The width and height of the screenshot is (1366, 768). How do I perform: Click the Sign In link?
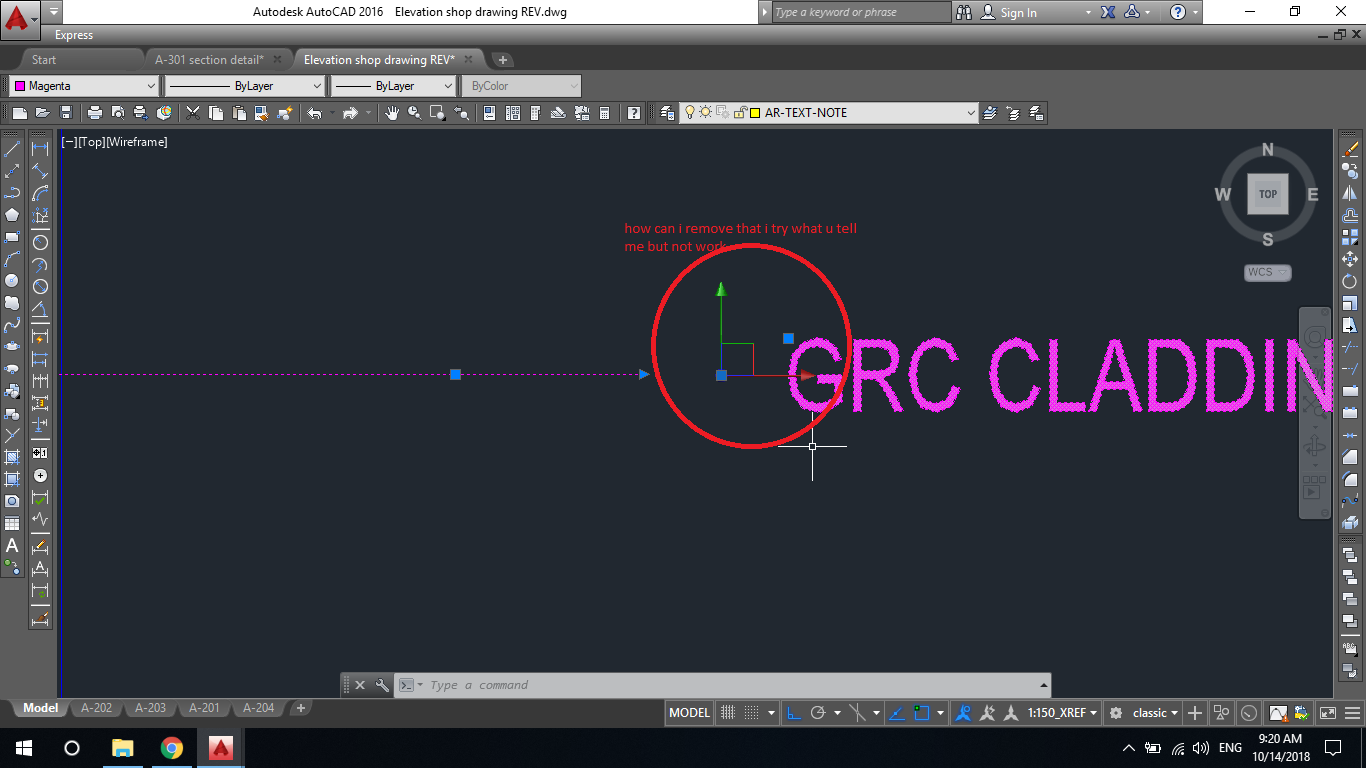tap(1020, 12)
